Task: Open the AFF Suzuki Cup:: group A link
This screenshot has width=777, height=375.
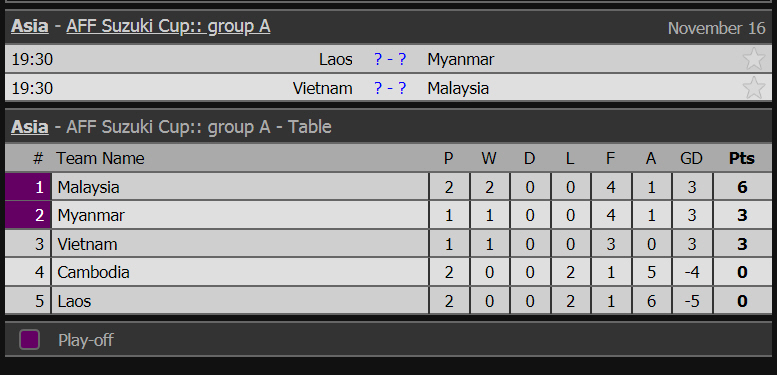Action: pos(168,26)
